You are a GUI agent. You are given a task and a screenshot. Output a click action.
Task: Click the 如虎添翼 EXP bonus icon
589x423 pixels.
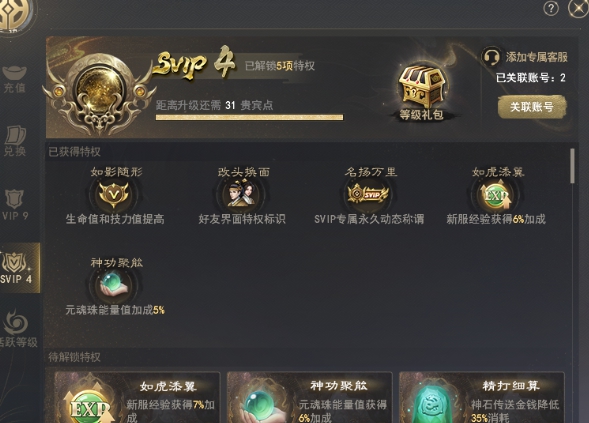[x=496, y=194]
